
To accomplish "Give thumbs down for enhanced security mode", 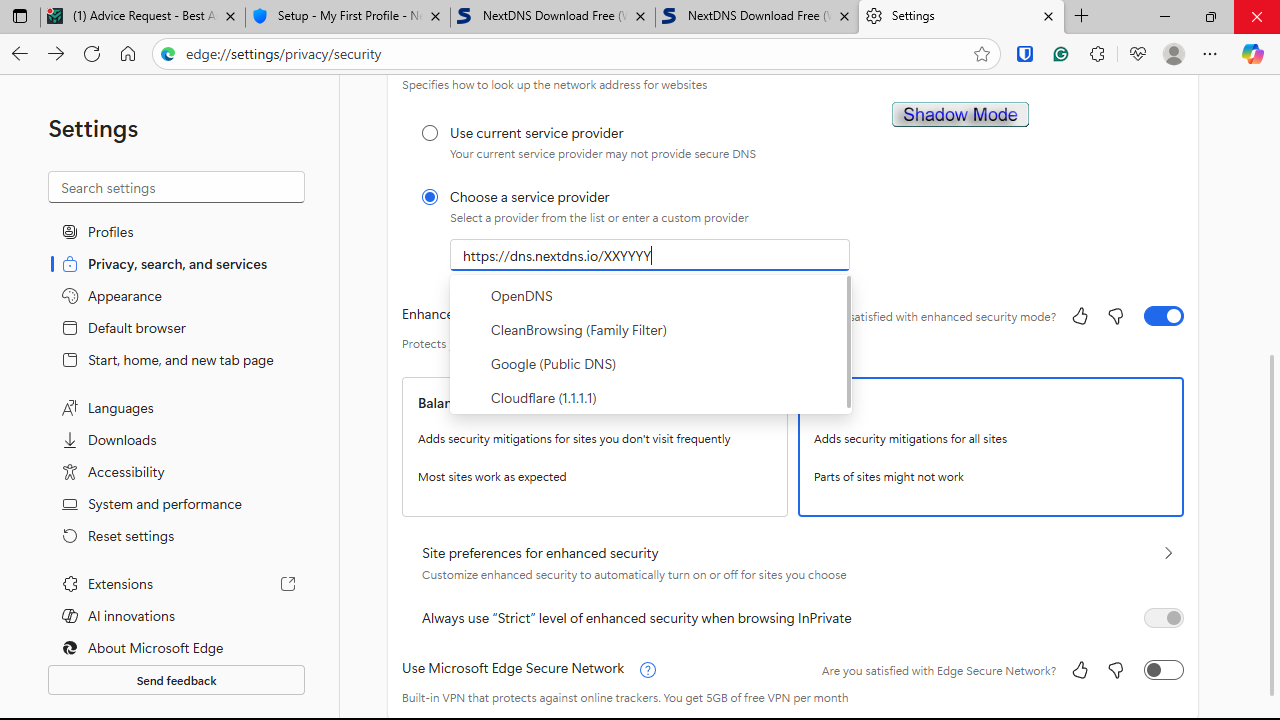I will tap(1116, 316).
